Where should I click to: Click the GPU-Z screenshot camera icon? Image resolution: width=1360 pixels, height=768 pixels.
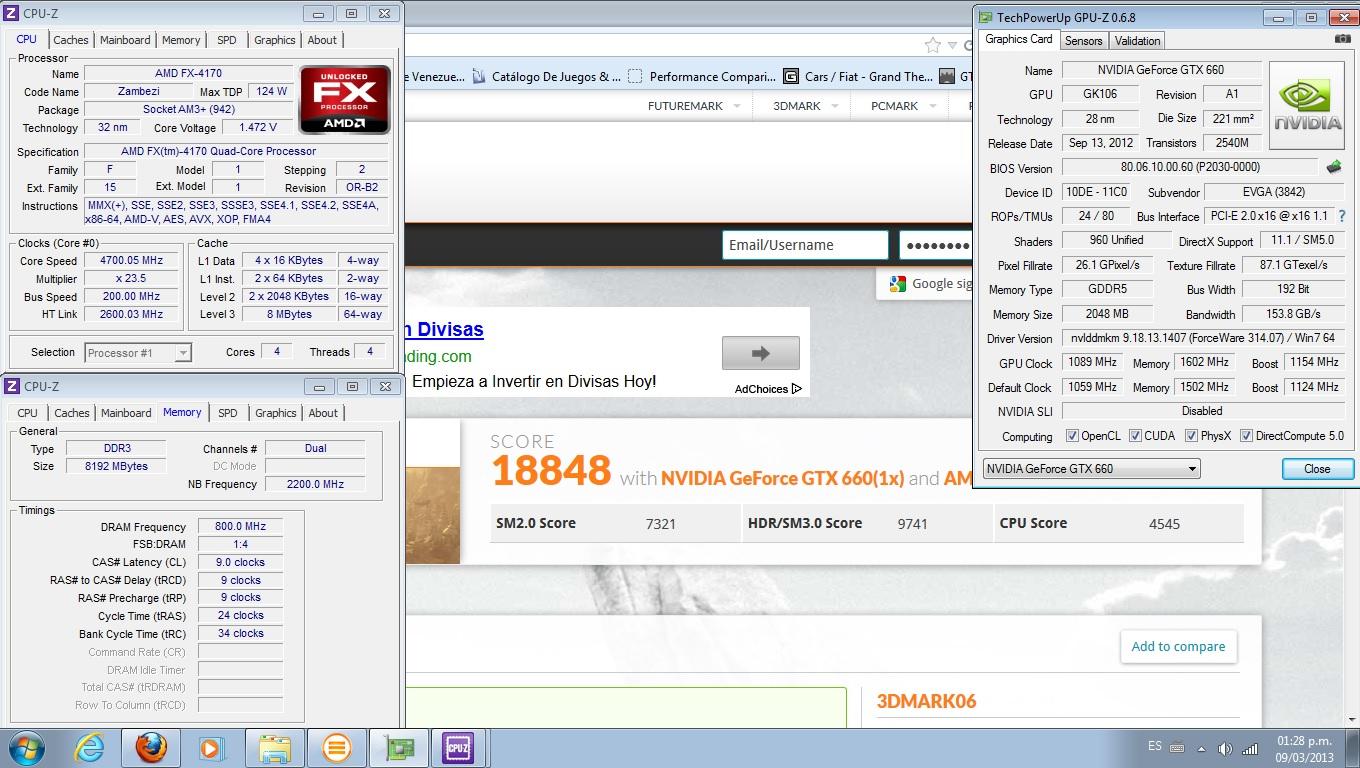(x=1342, y=39)
